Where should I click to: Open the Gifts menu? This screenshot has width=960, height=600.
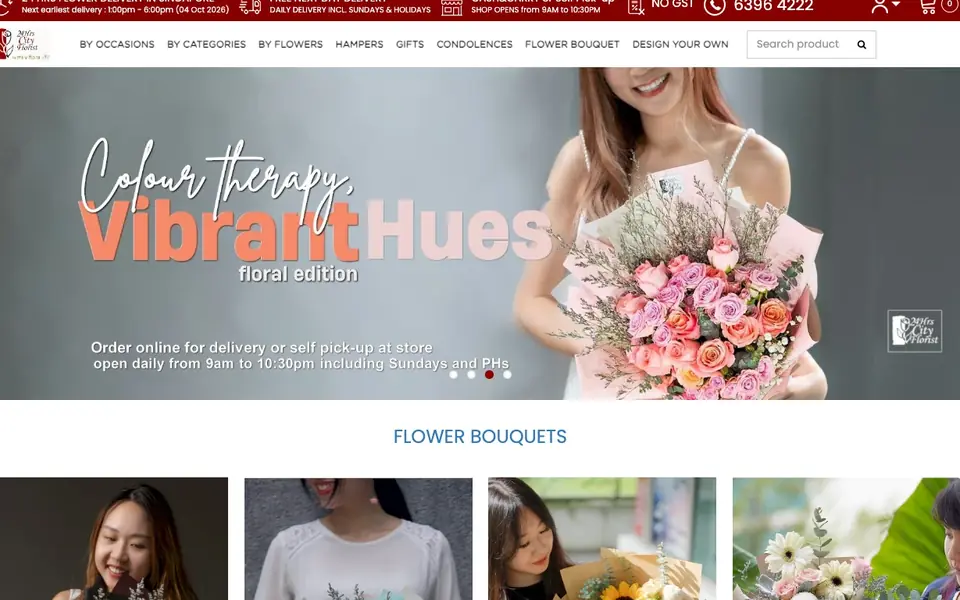(410, 45)
